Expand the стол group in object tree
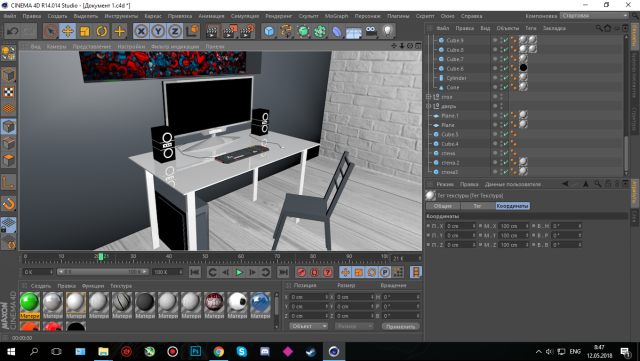640x361 pixels. (429, 97)
